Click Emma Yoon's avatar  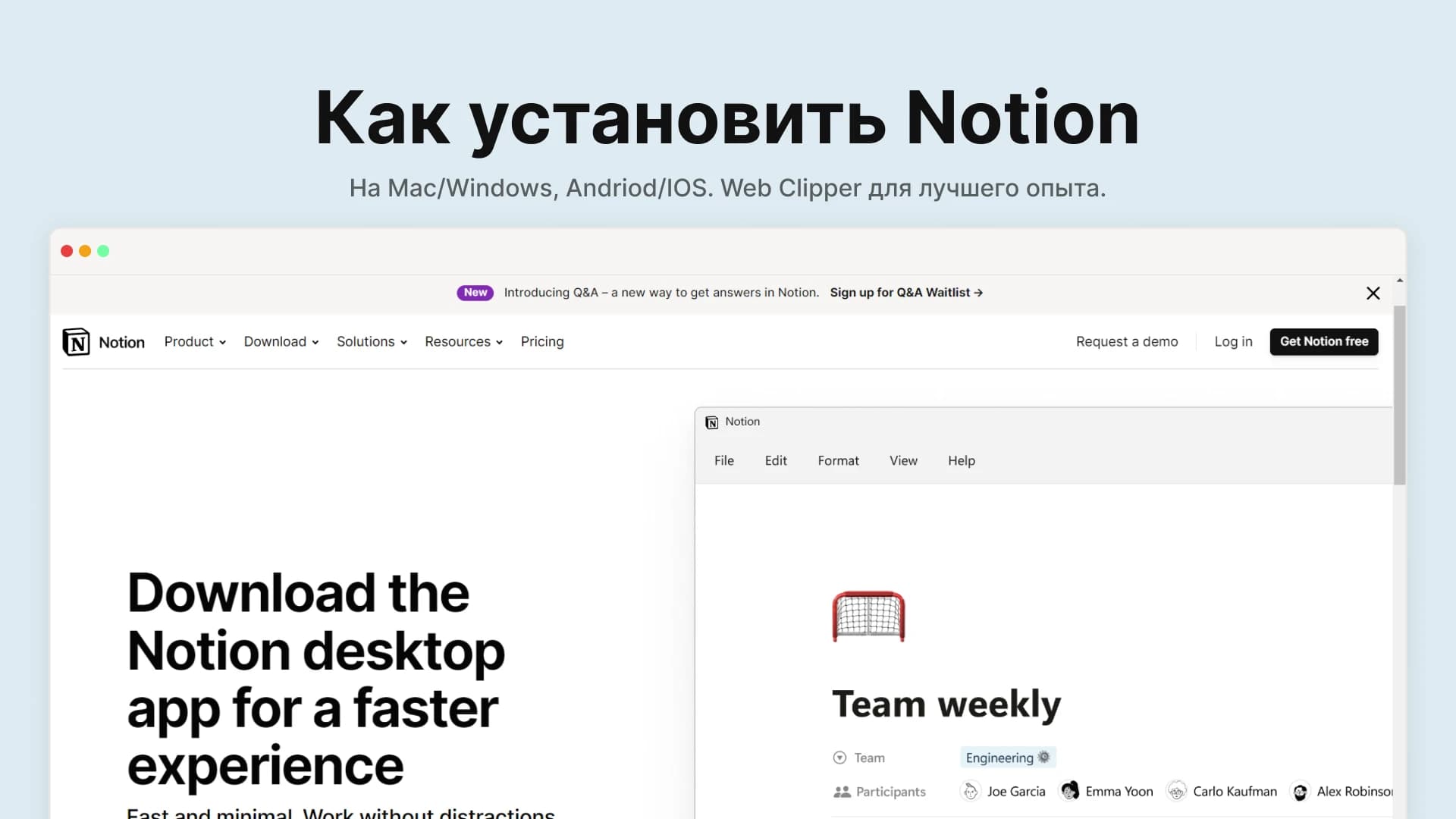[1069, 792]
